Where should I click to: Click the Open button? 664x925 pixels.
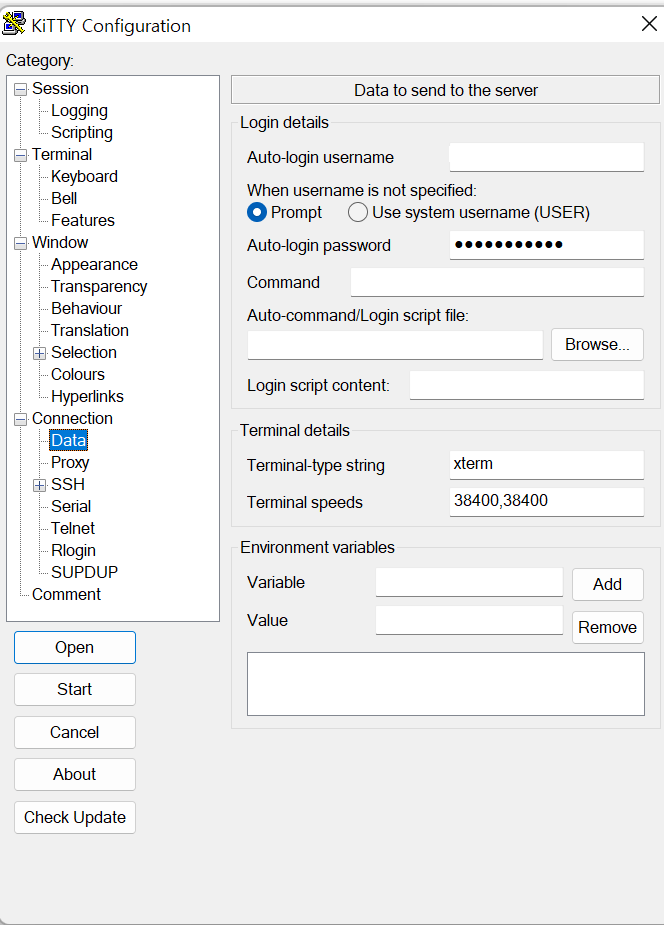tap(75, 648)
